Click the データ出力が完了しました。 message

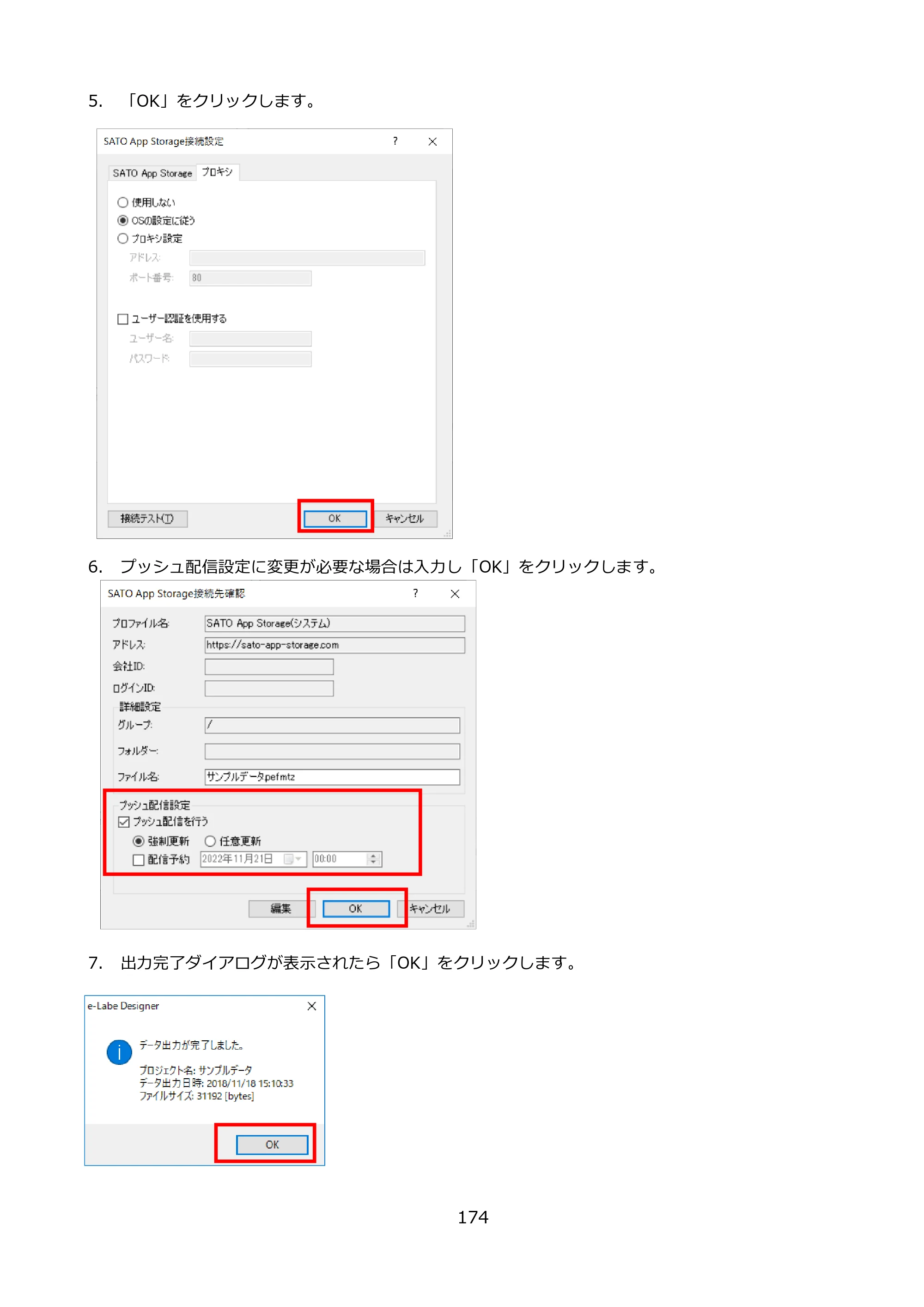tap(192, 1045)
